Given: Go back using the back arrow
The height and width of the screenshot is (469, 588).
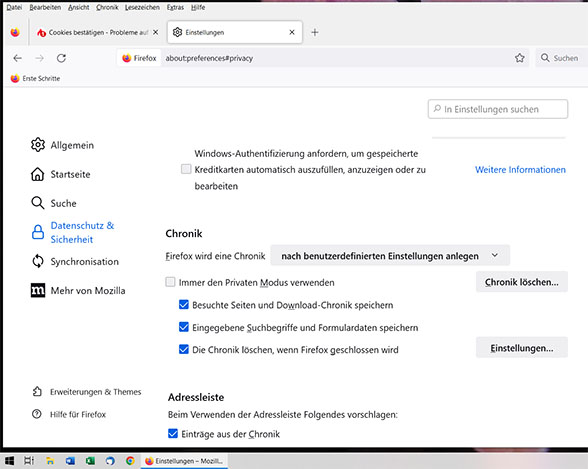Looking at the screenshot, I should click(17, 58).
